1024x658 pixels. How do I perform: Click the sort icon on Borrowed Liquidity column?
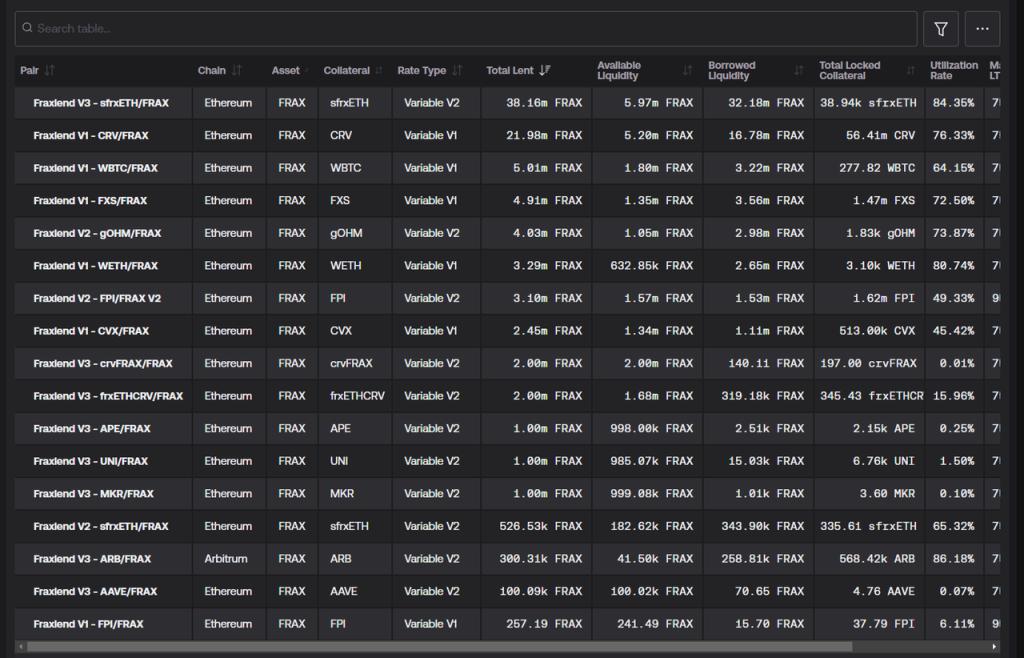[x=798, y=71]
